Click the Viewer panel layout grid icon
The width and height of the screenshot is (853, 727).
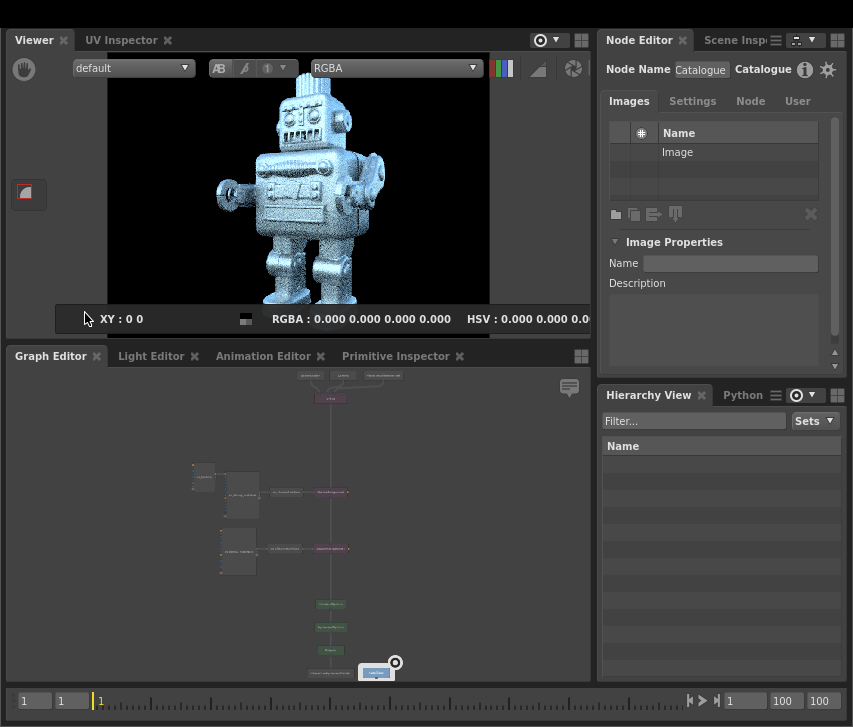(581, 40)
